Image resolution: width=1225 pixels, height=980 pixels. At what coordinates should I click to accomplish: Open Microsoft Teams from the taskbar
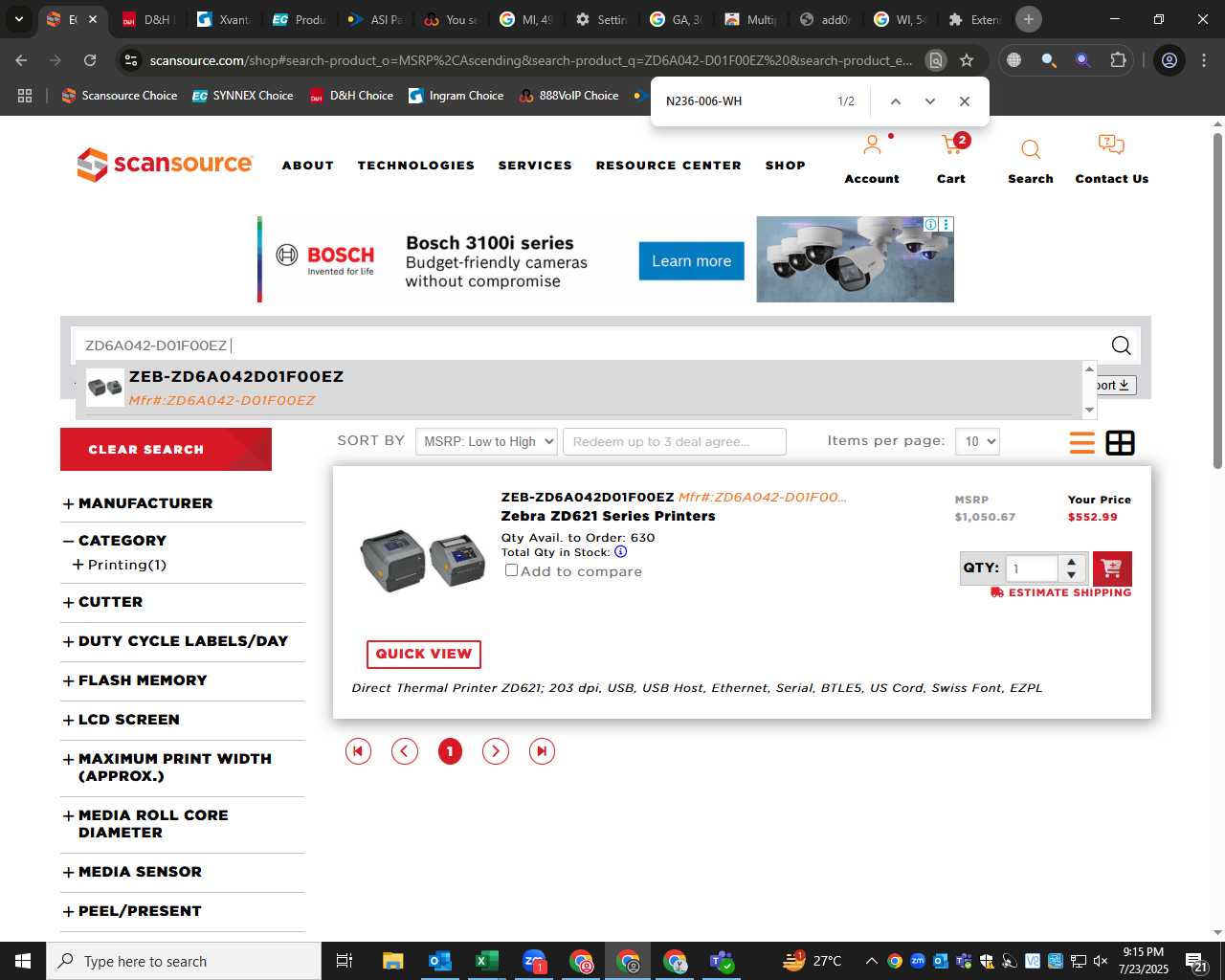pyautogui.click(x=722, y=961)
